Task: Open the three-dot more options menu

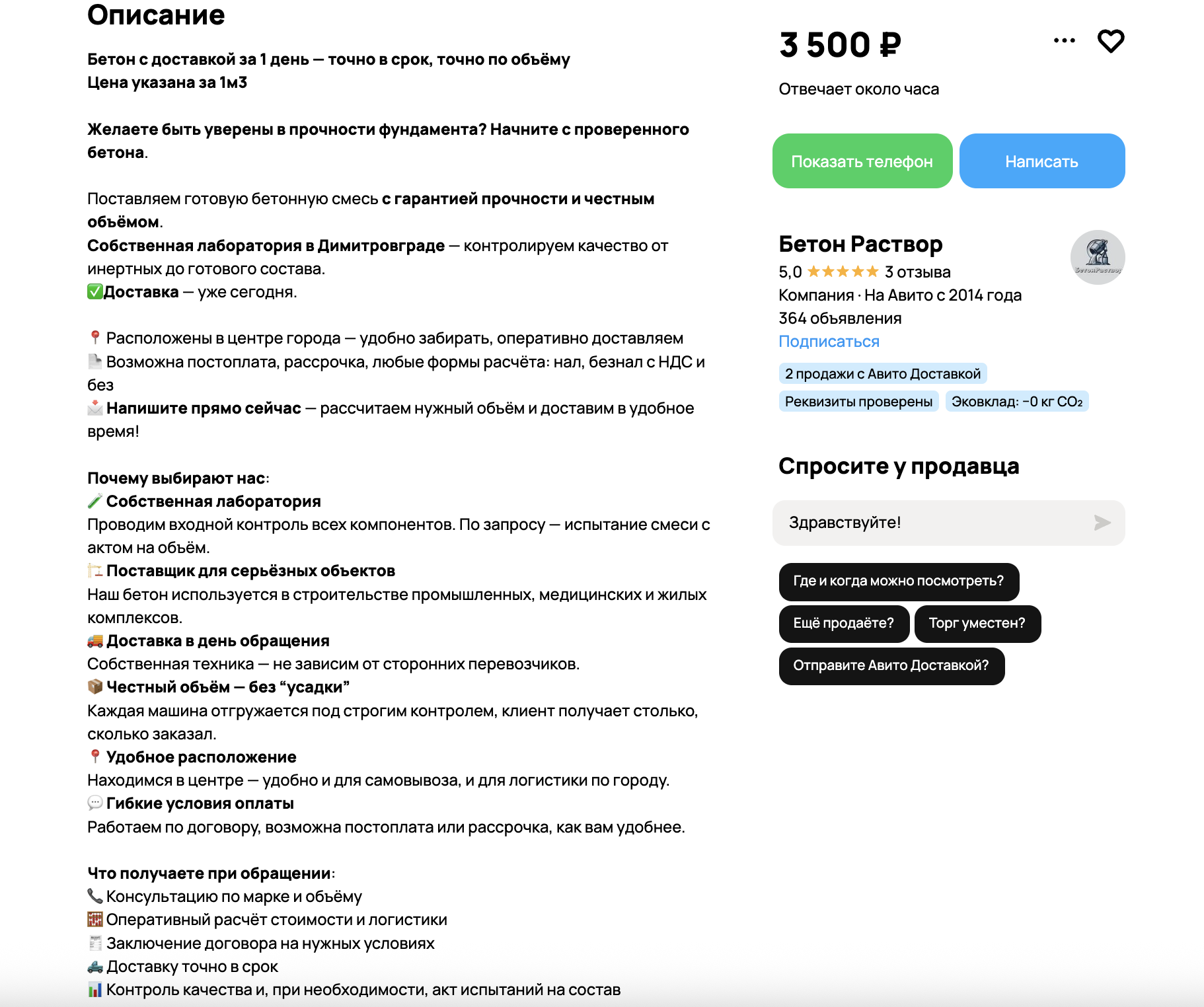Action: click(x=1065, y=41)
